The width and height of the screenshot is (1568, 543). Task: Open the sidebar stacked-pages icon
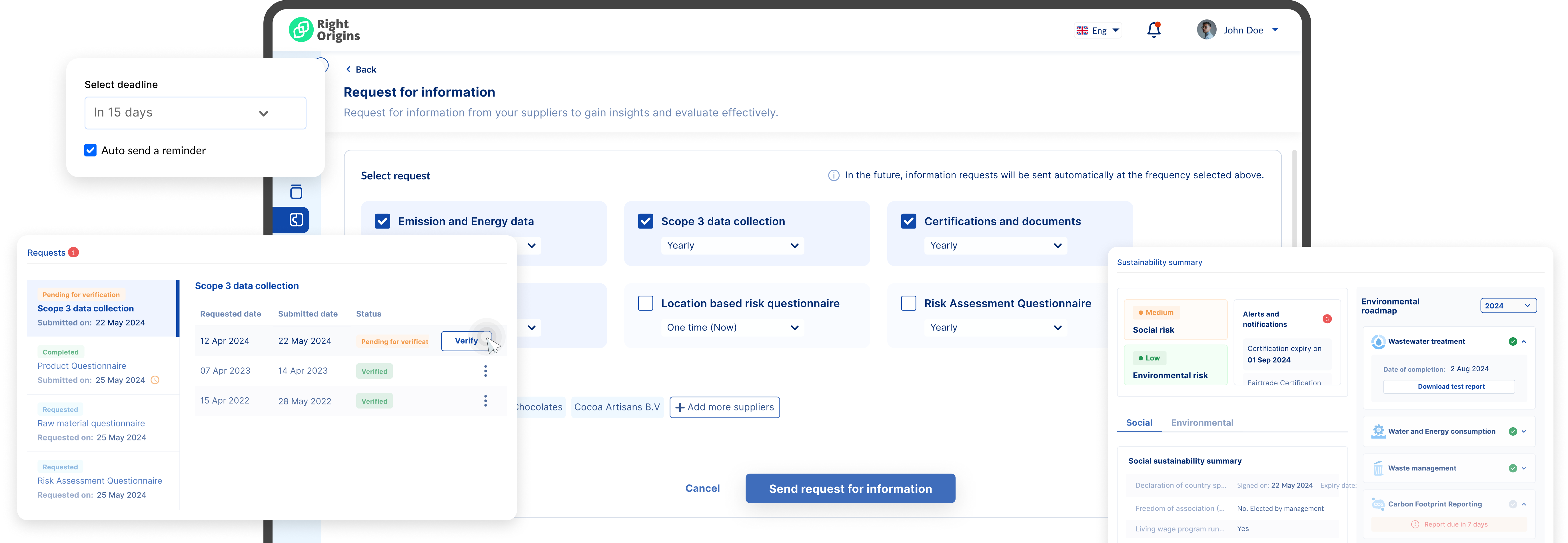[x=297, y=192]
